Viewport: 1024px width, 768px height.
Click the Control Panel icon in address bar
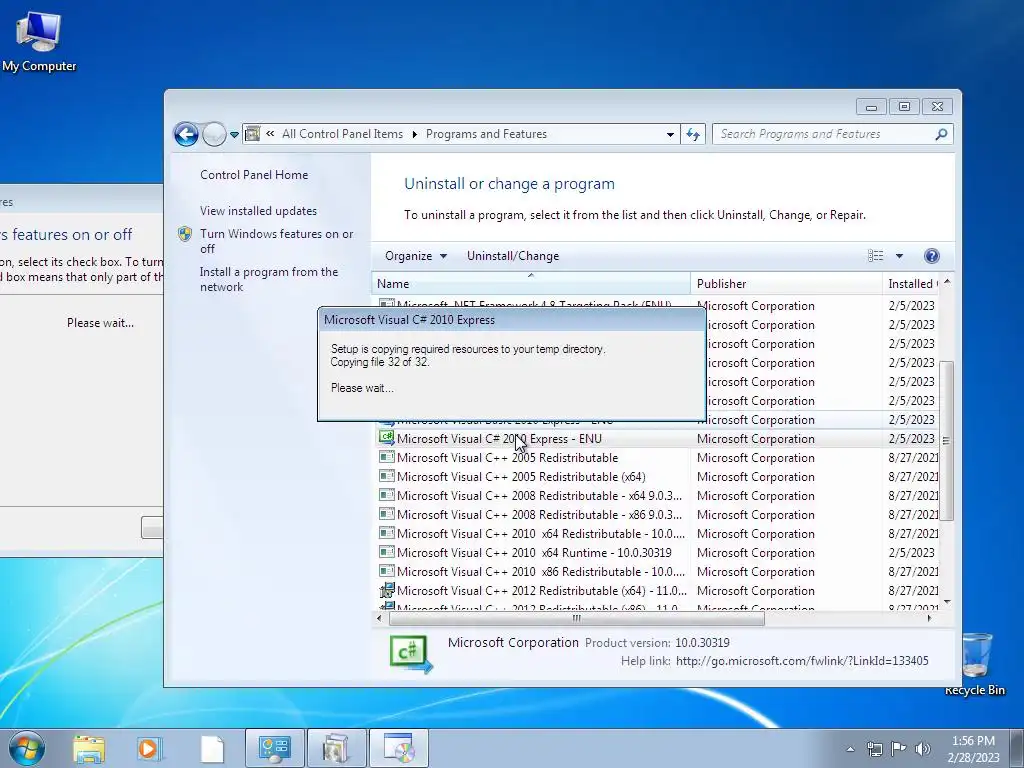(x=252, y=134)
